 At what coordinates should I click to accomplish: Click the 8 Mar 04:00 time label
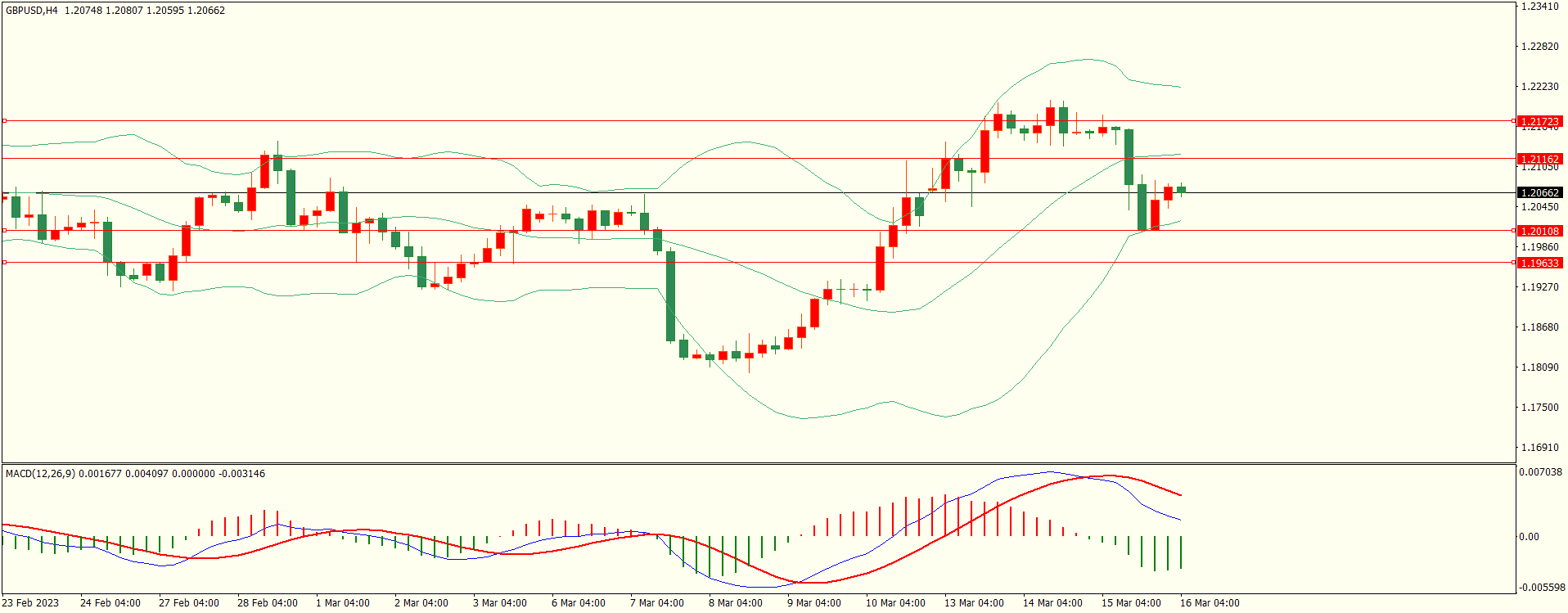pos(736,603)
